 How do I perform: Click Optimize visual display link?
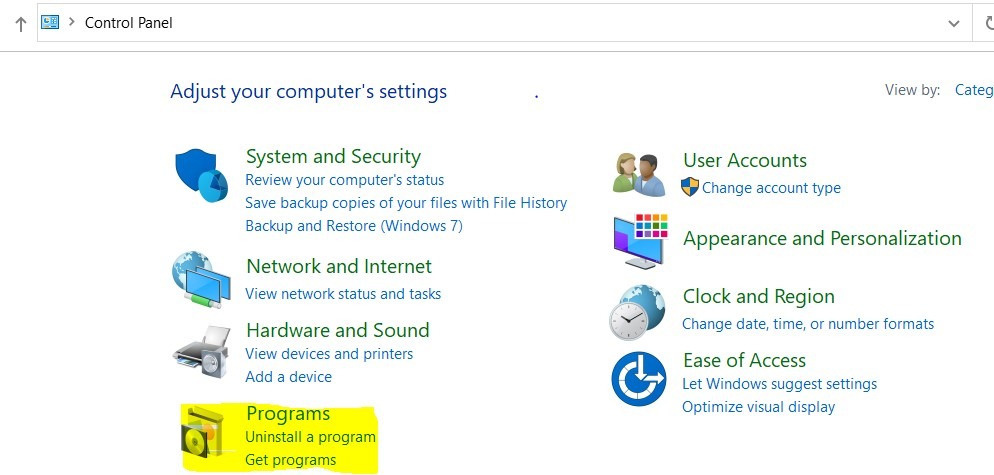pyautogui.click(x=758, y=407)
